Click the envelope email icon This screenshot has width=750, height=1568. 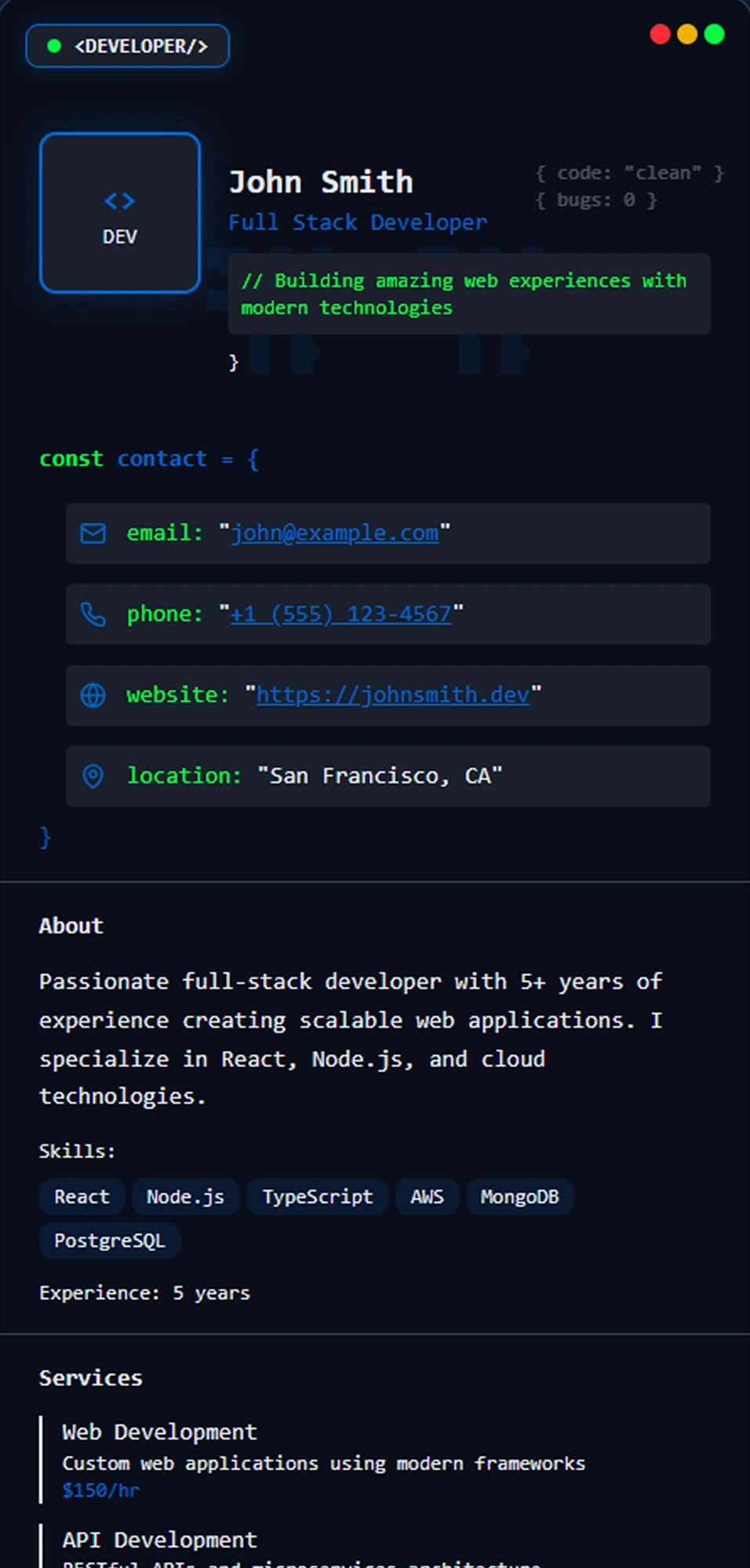93,534
